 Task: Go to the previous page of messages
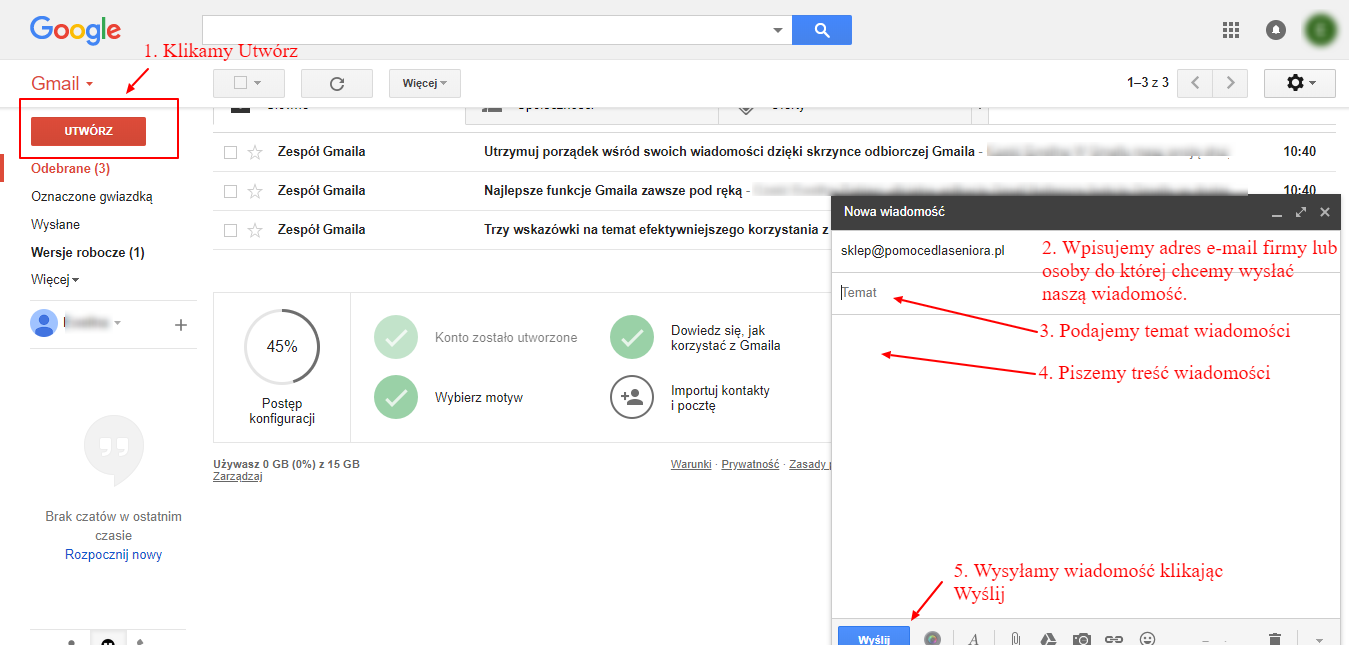point(1195,83)
